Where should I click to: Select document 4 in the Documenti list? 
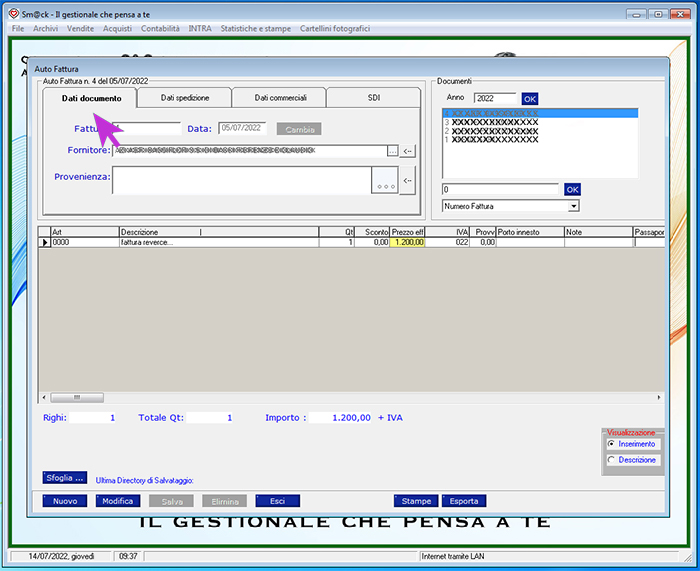click(540, 113)
